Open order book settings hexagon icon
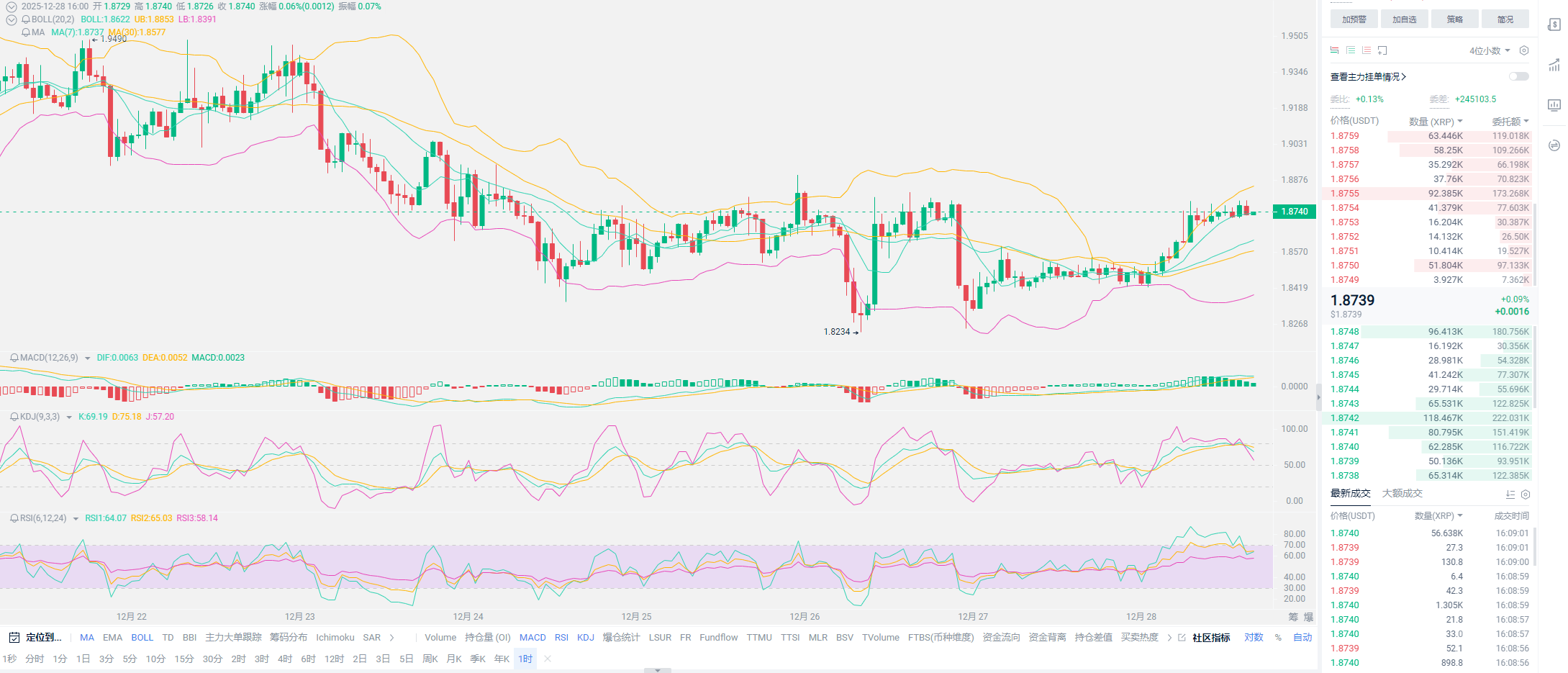This screenshot has height=673, width=1568. point(1523,50)
